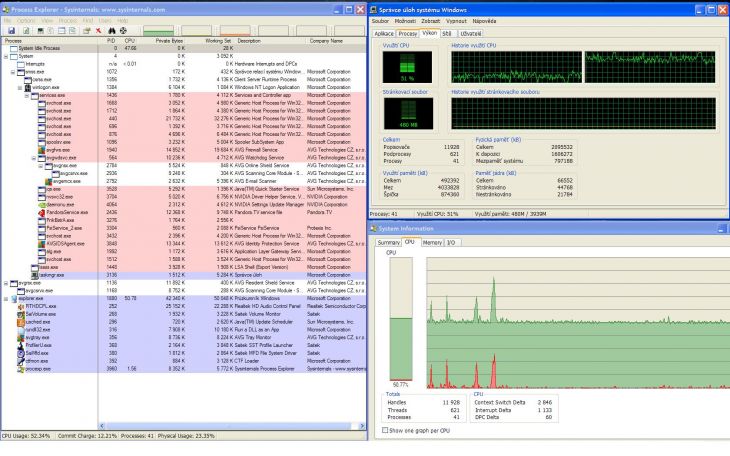Switch to the Procesy tab in Task Manager
Image resolution: width=730 pixels, height=456 pixels.
pos(408,34)
